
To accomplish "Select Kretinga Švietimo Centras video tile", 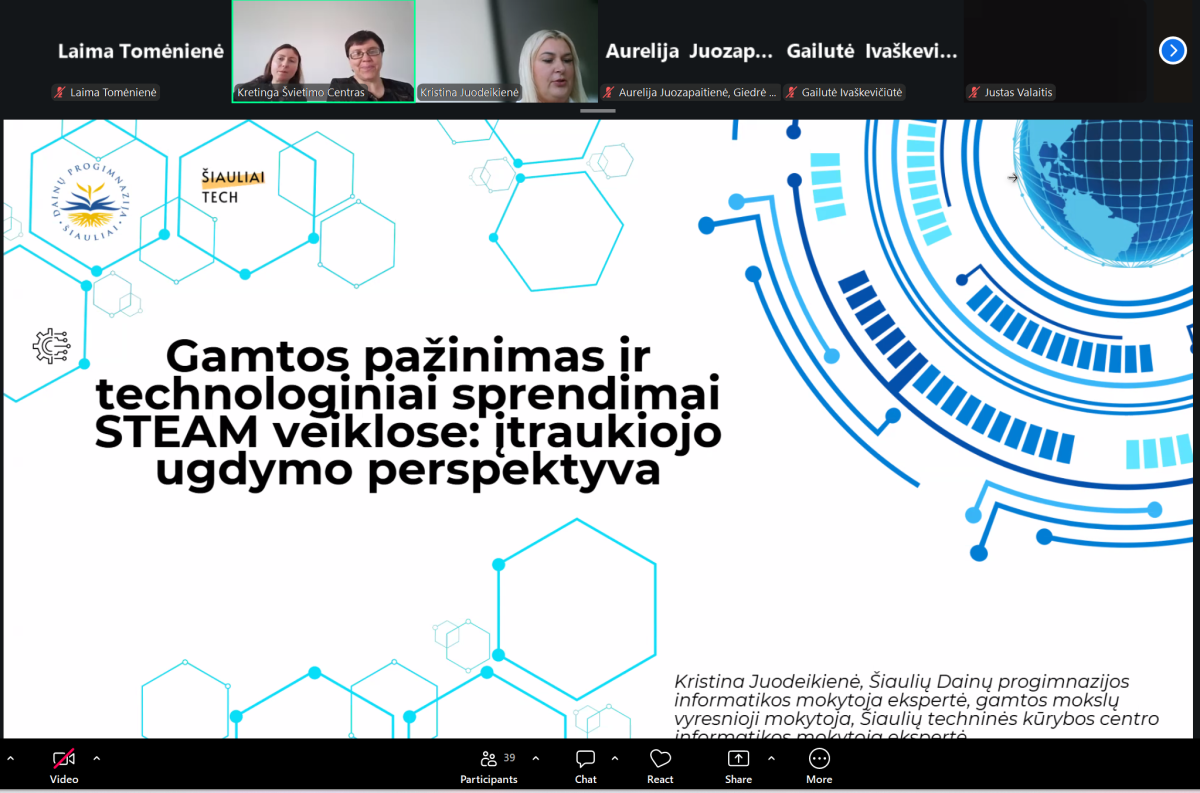I will tap(324, 51).
